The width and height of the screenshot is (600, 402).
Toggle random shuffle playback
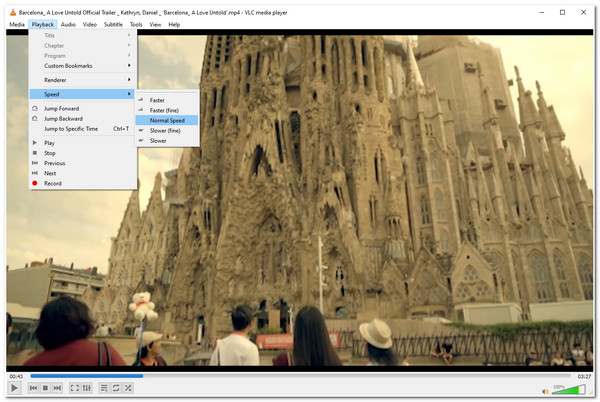pyautogui.click(x=128, y=388)
